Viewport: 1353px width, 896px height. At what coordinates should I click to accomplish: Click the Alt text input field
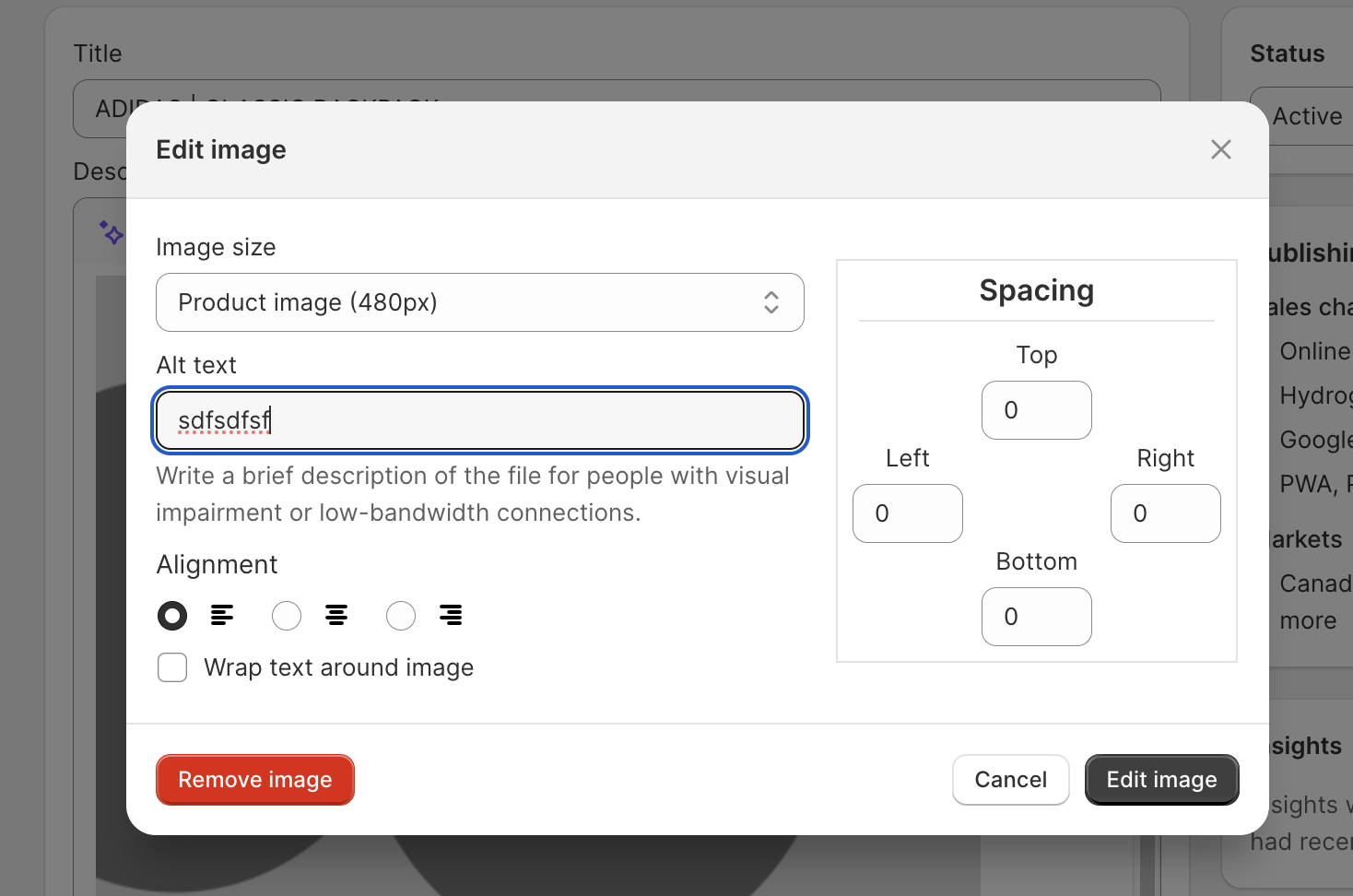[x=479, y=420]
